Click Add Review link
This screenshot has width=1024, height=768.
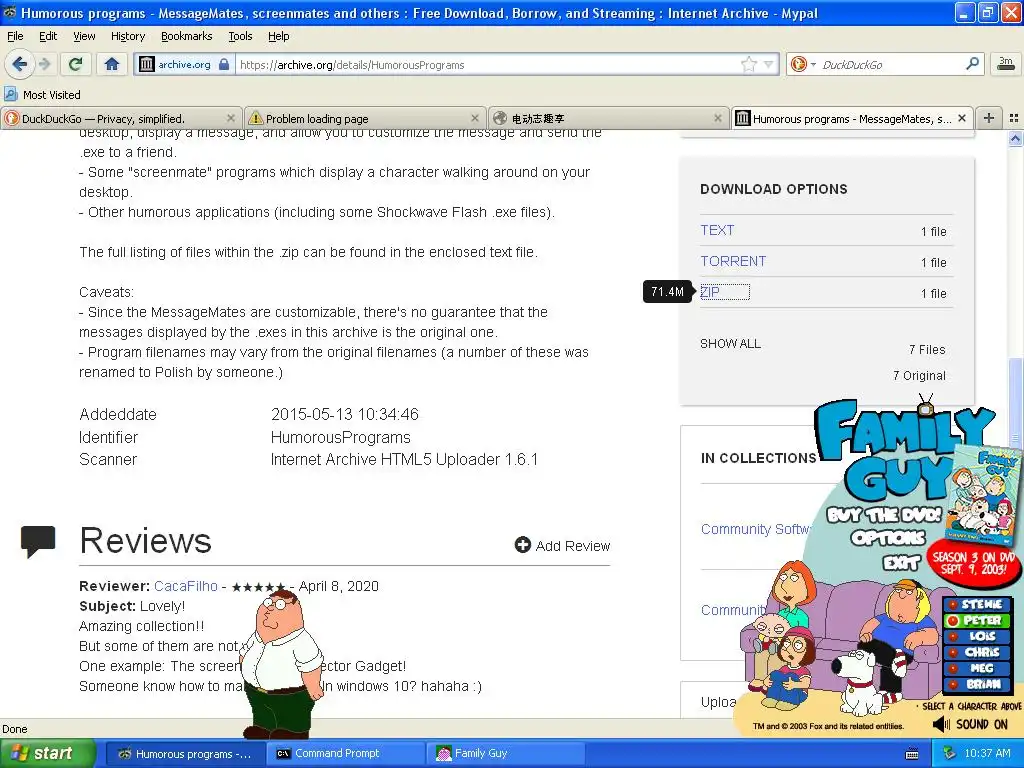tap(562, 545)
